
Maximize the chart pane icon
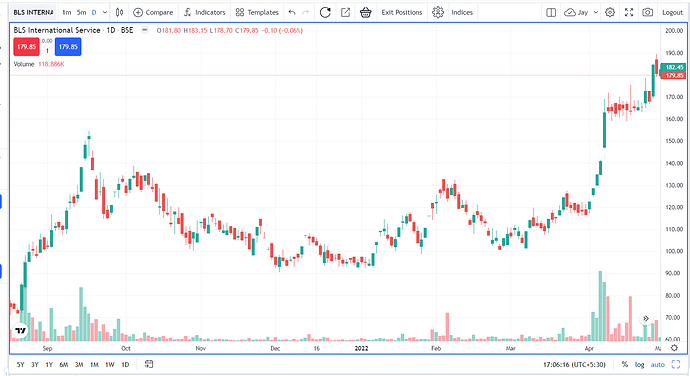(x=675, y=365)
